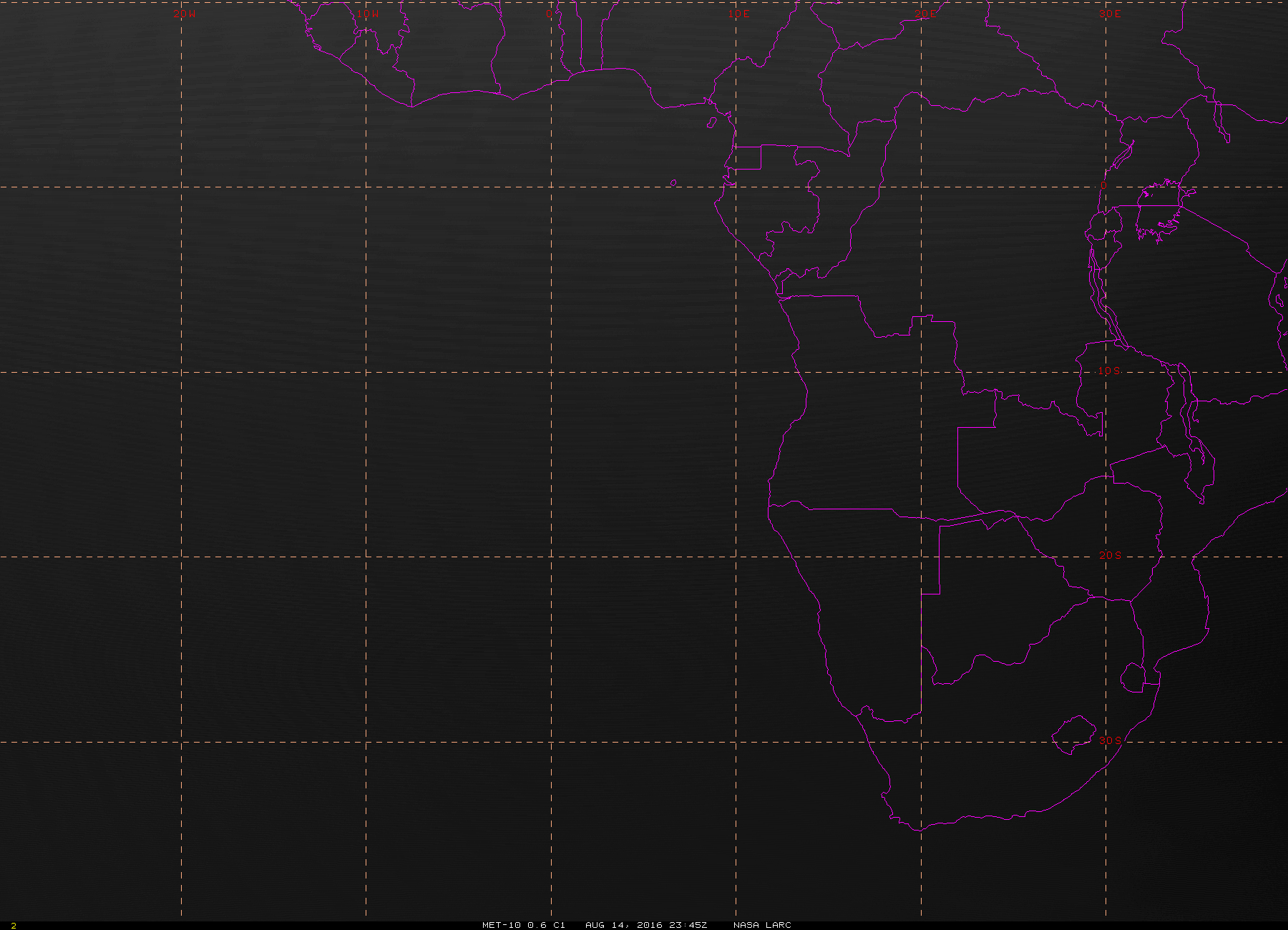Click the 10S latitude label

pos(1109,371)
